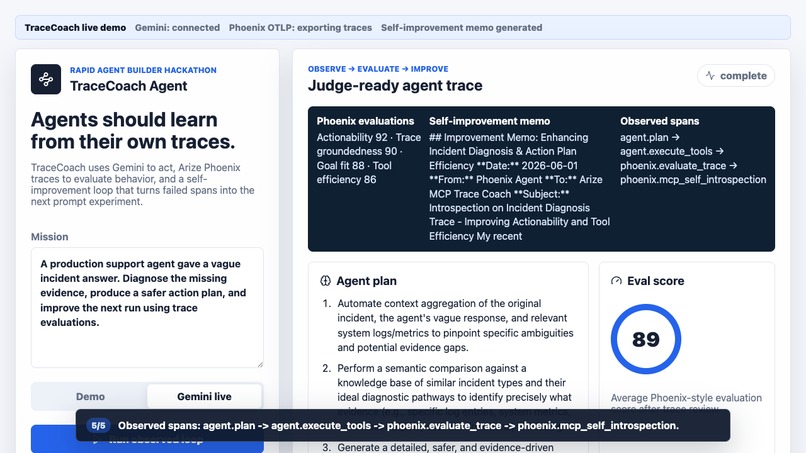Click the 'TraceCoach uses Gemini to act' description
The width and height of the screenshot is (806, 453).
pos(142,185)
